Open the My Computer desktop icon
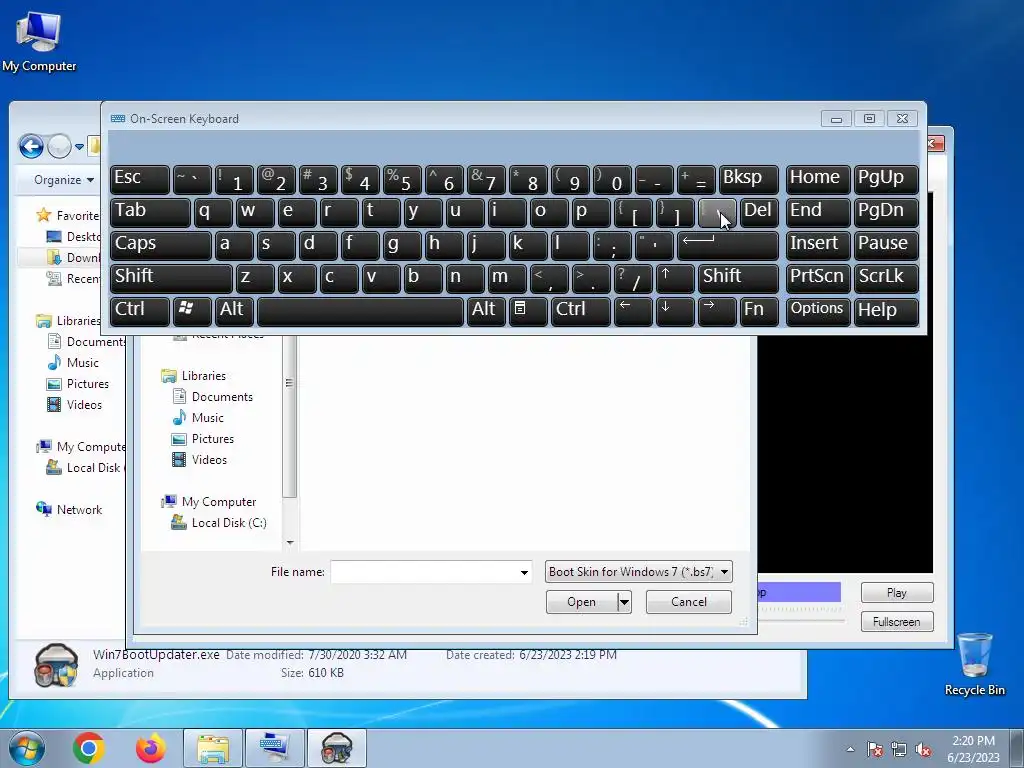This screenshot has width=1024, height=768. (x=39, y=40)
